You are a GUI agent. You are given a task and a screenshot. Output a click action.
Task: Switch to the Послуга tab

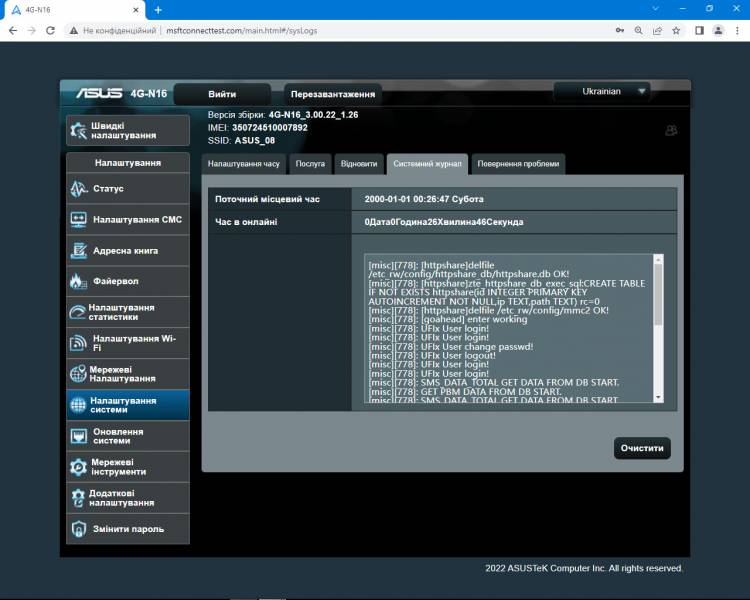tap(310, 164)
